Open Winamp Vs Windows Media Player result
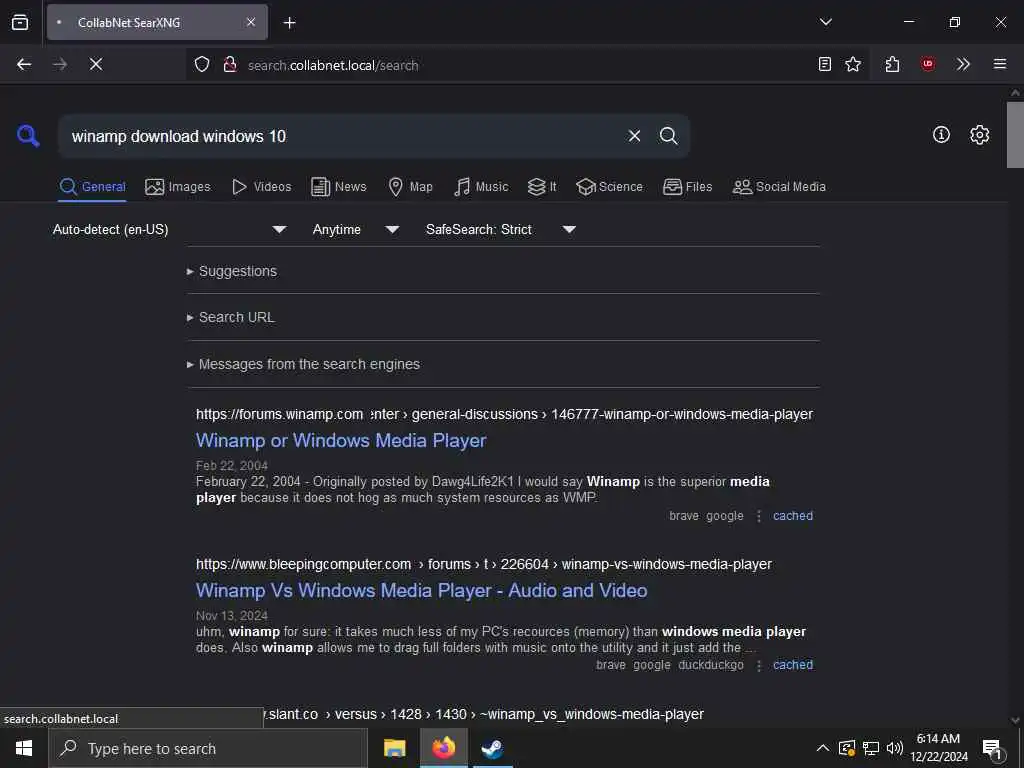Image resolution: width=1024 pixels, height=768 pixels. click(x=421, y=591)
